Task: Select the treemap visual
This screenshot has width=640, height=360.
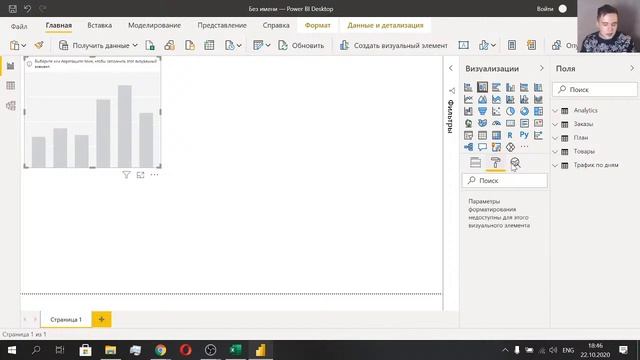Action: pos(538,111)
